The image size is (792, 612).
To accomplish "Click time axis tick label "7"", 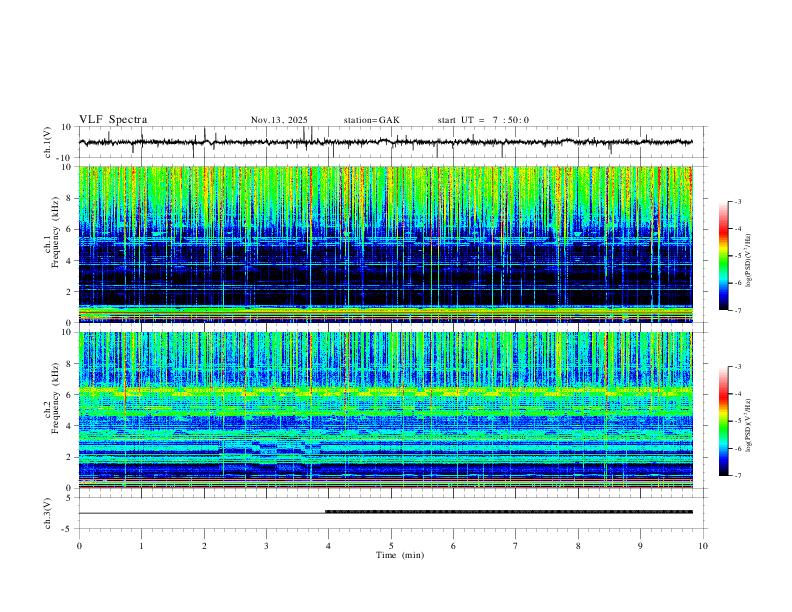I will 516,546.
